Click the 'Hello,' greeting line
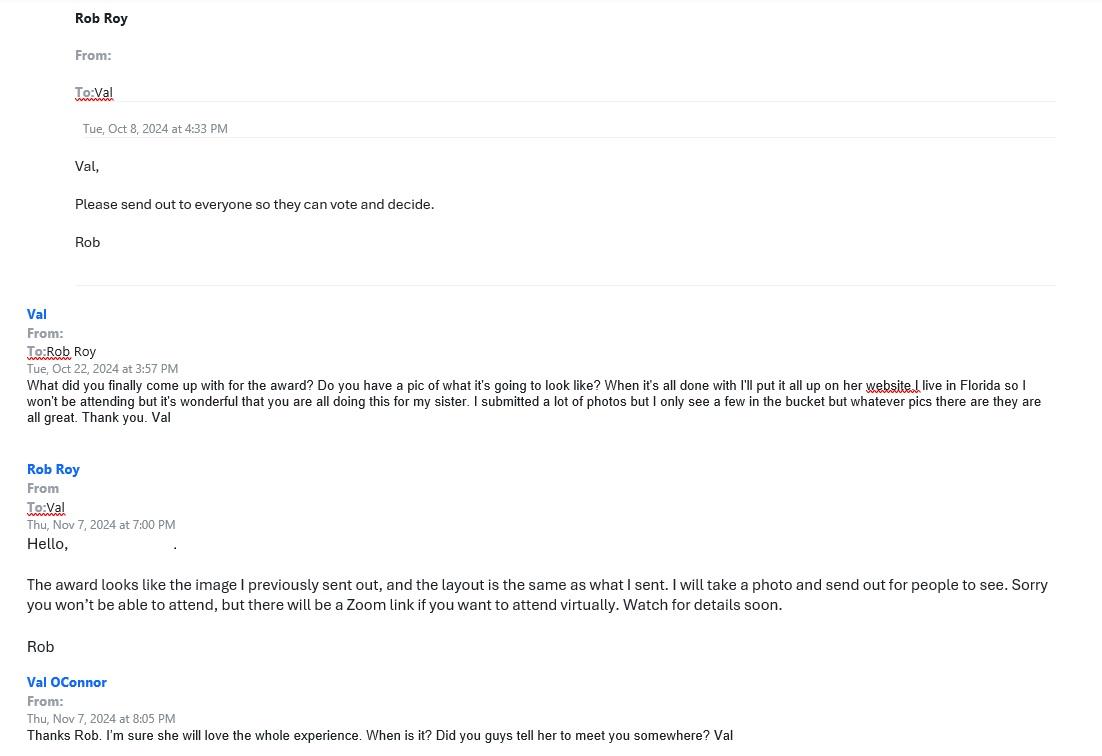The image size is (1102, 756). click(x=47, y=544)
